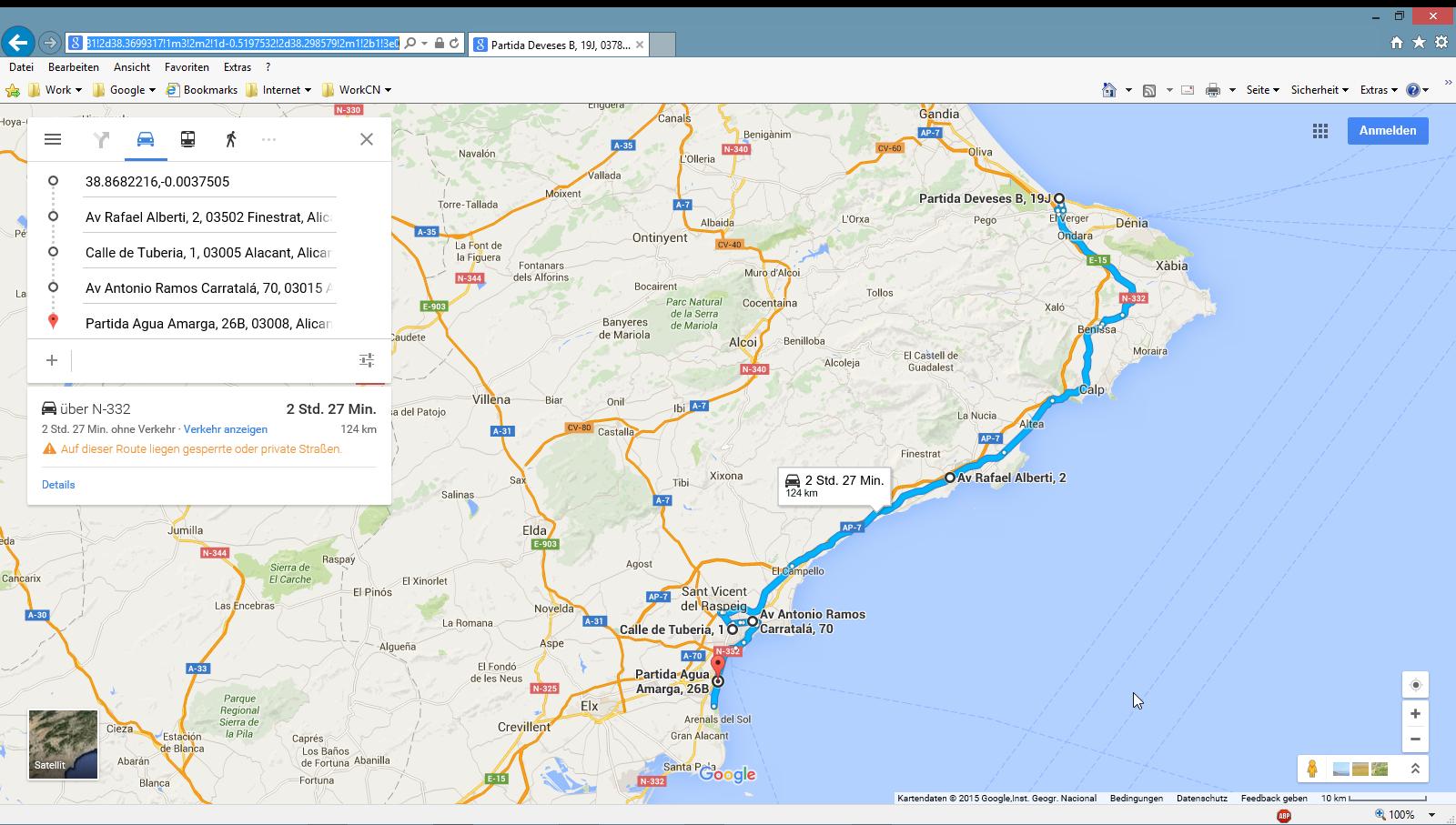Click the browser forward button

pos(50,43)
